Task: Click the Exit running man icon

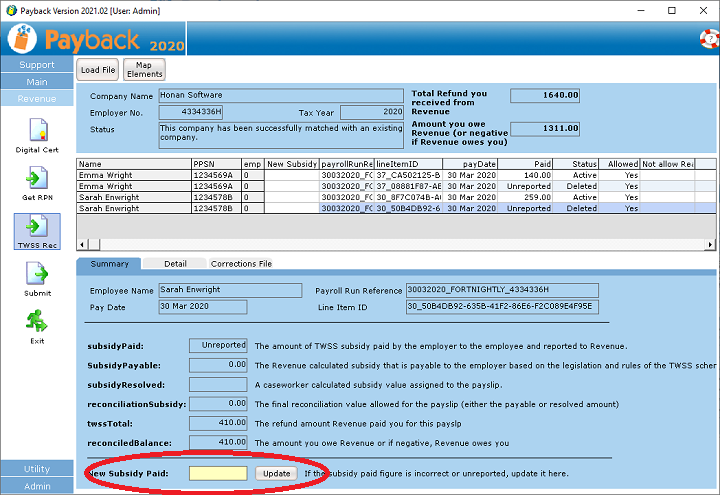Action: (x=37, y=322)
